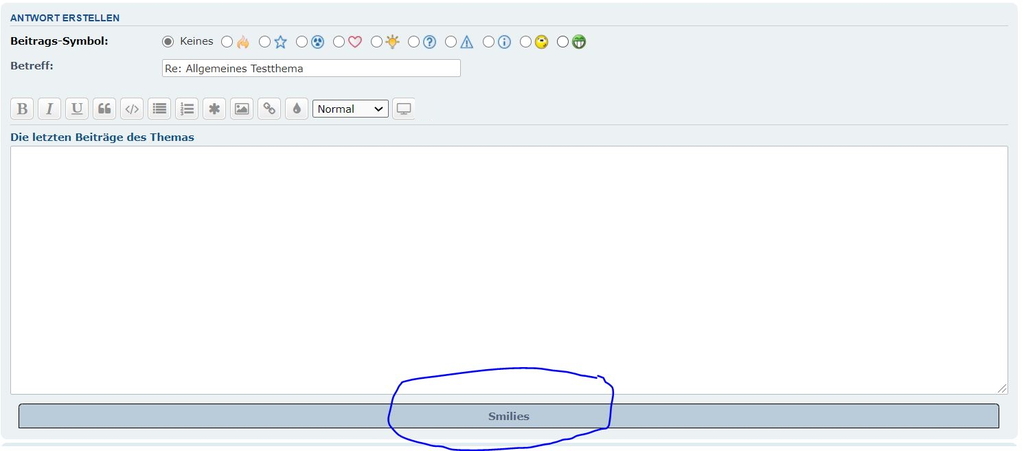Viewport: 1024px width, 451px height.
Task: Grab the text area resize handle corner
Action: tap(1002, 388)
